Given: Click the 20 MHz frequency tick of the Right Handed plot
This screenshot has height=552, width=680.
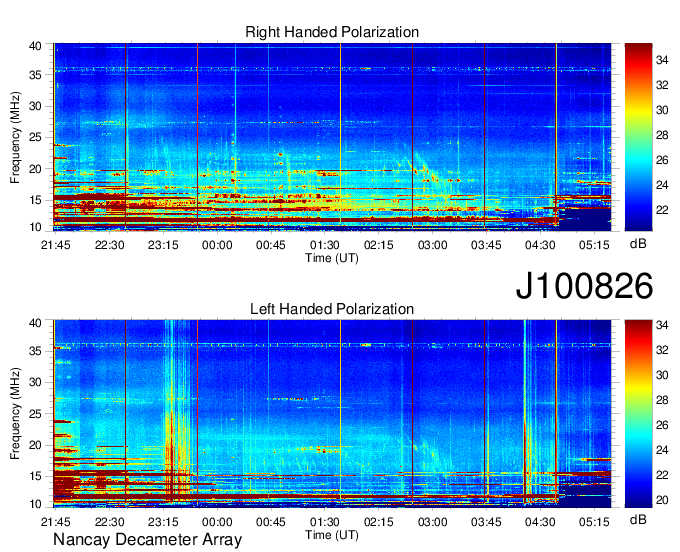Looking at the screenshot, I should 35,169.
